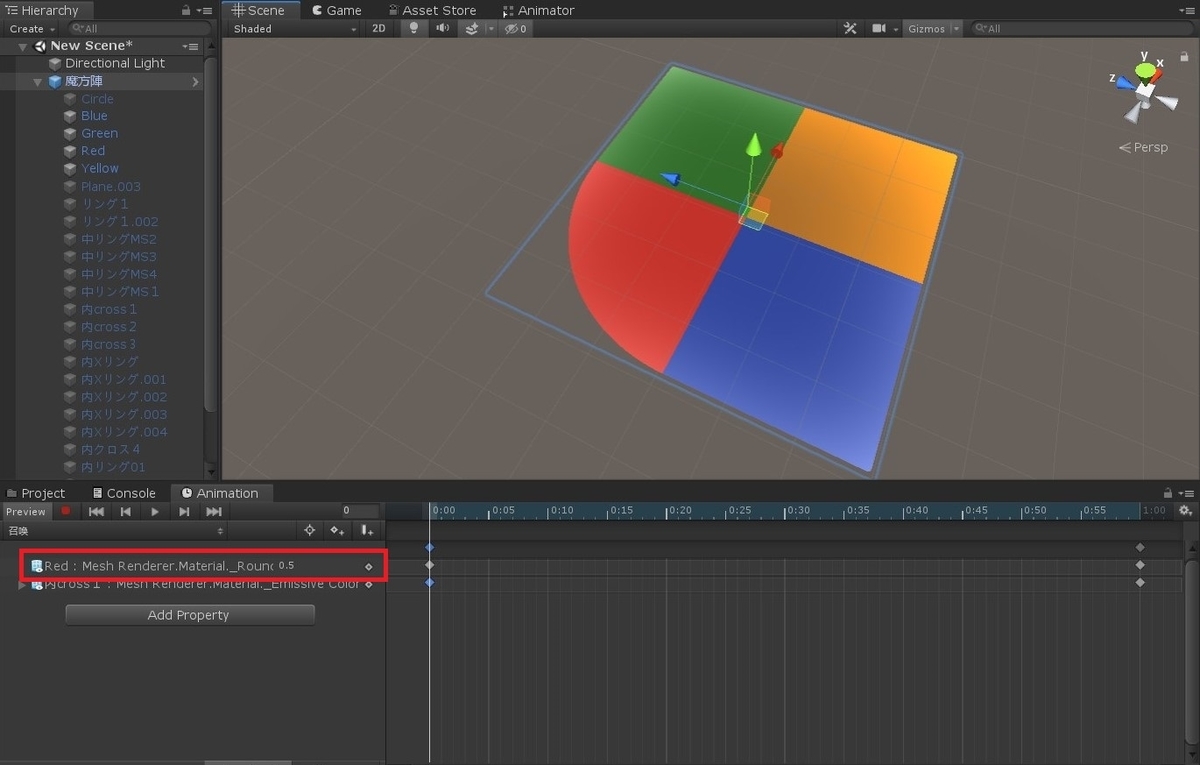The height and width of the screenshot is (765, 1200).
Task: Select the Animation tab
Action: point(220,493)
